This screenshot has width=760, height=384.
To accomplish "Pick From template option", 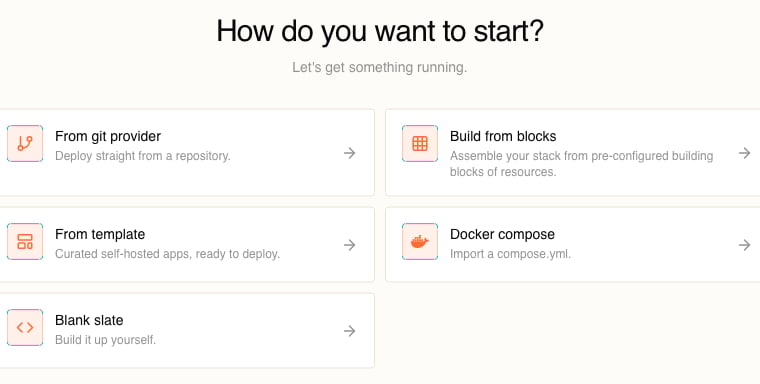I will click(187, 244).
